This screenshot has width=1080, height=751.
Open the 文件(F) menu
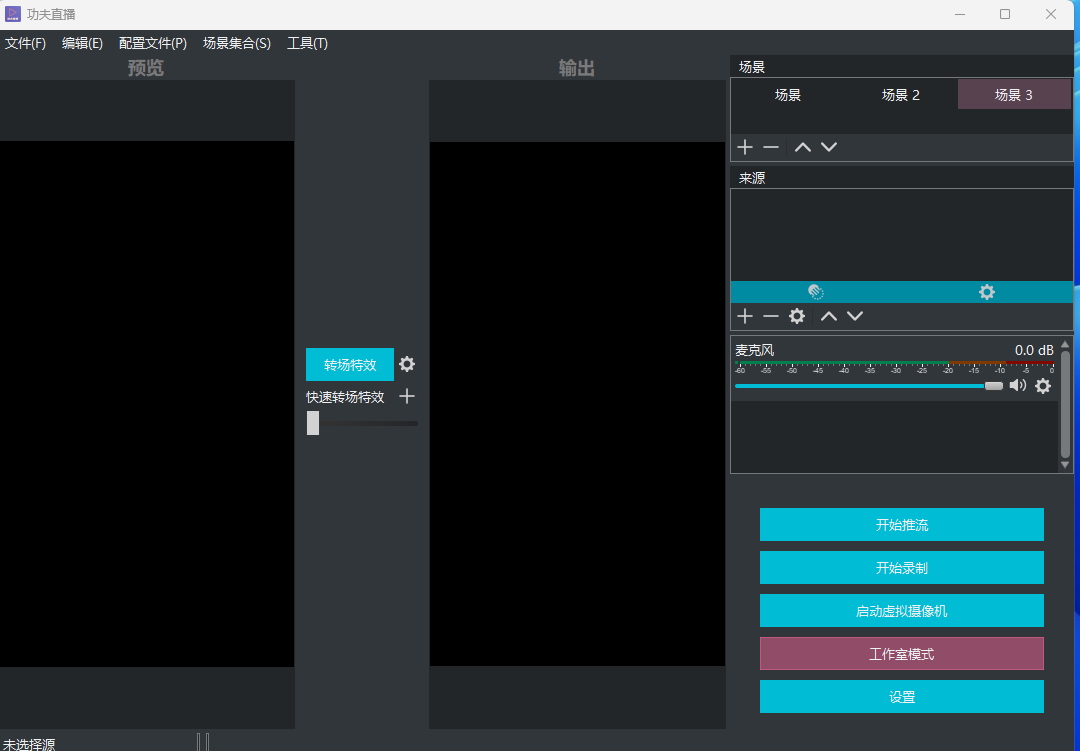[25, 43]
